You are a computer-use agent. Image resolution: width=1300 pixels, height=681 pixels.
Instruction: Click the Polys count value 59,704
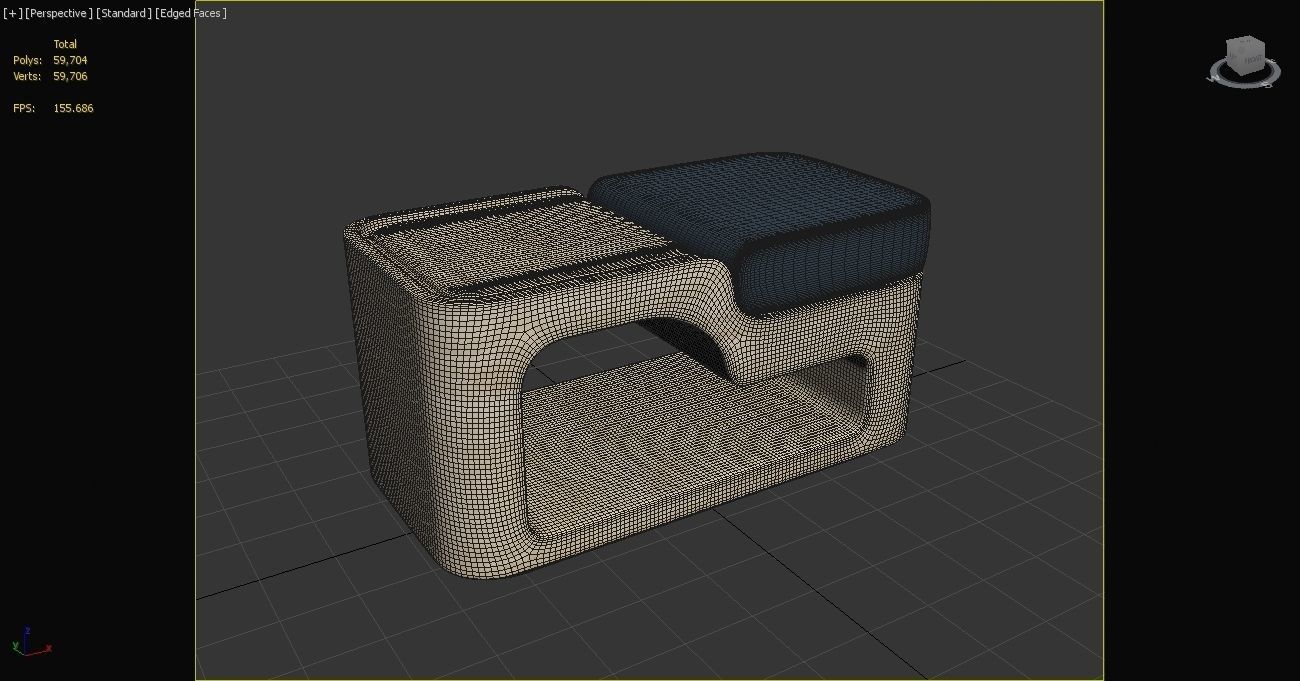(70, 60)
